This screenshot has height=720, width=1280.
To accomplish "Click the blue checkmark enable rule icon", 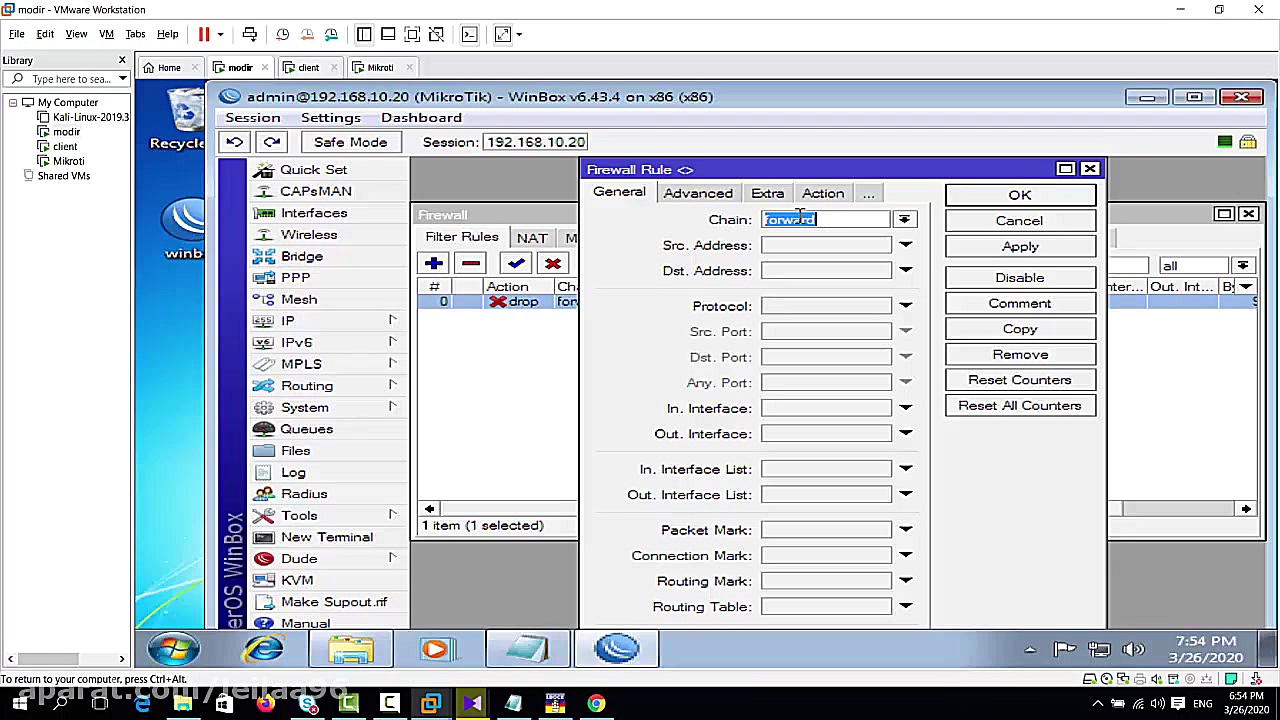I will (516, 263).
